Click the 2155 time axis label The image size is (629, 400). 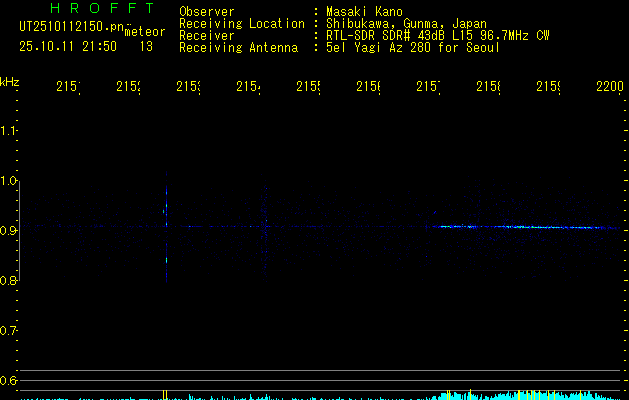click(308, 86)
